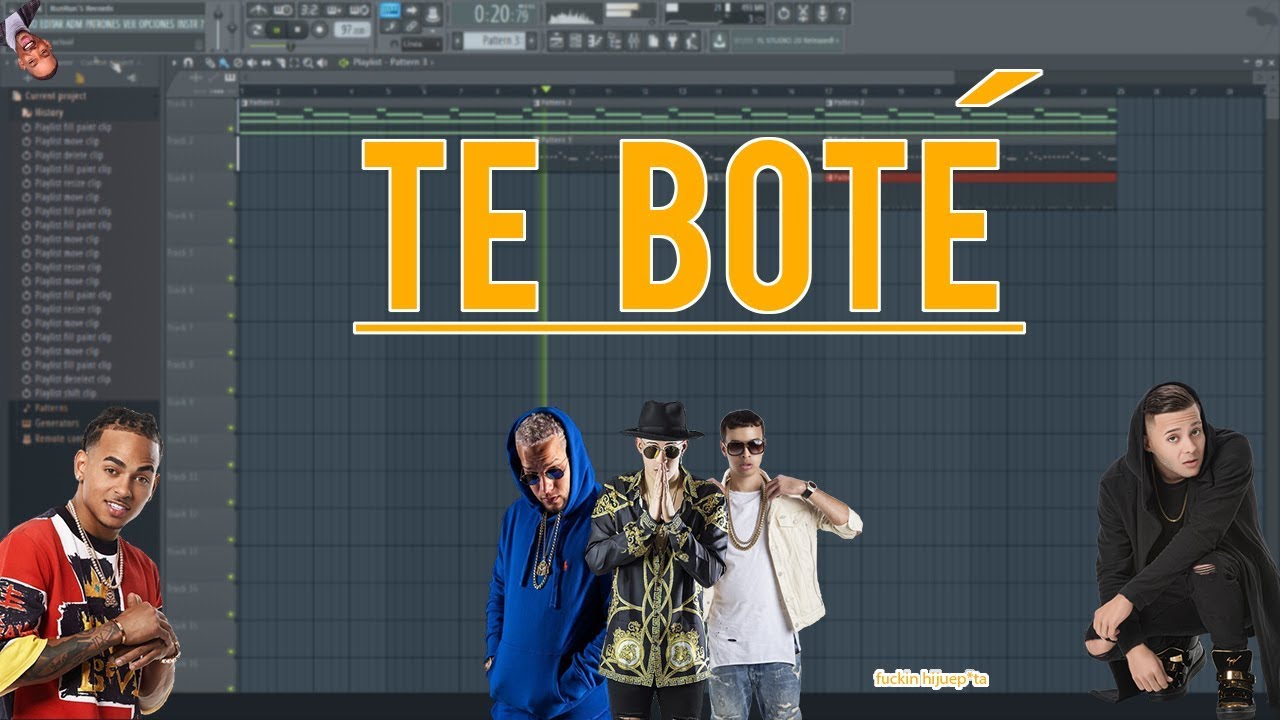Mute Track 6 using its green LED
This screenshot has height=720, width=1280.
pyautogui.click(x=232, y=316)
